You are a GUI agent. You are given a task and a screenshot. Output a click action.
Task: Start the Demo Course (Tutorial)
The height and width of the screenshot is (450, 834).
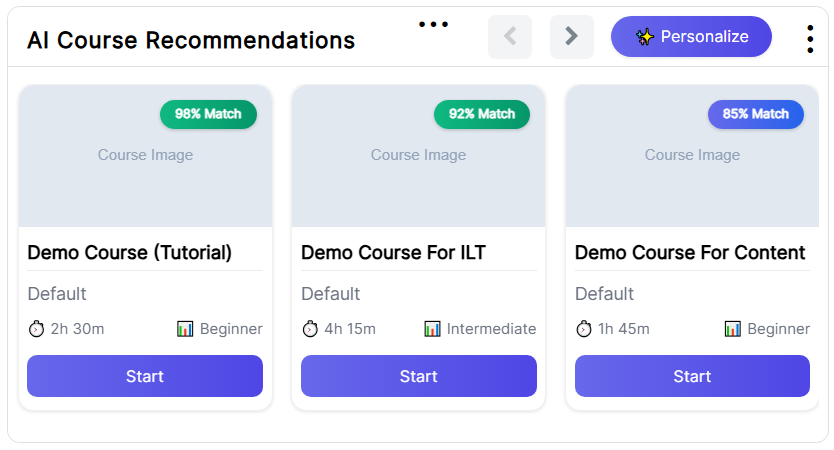145,376
